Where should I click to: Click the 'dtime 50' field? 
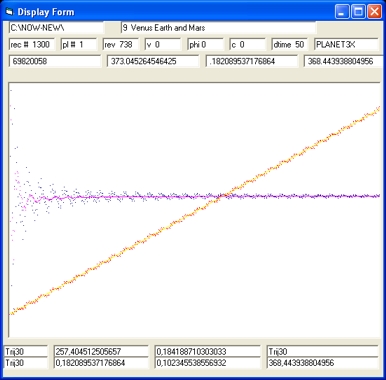click(290, 45)
